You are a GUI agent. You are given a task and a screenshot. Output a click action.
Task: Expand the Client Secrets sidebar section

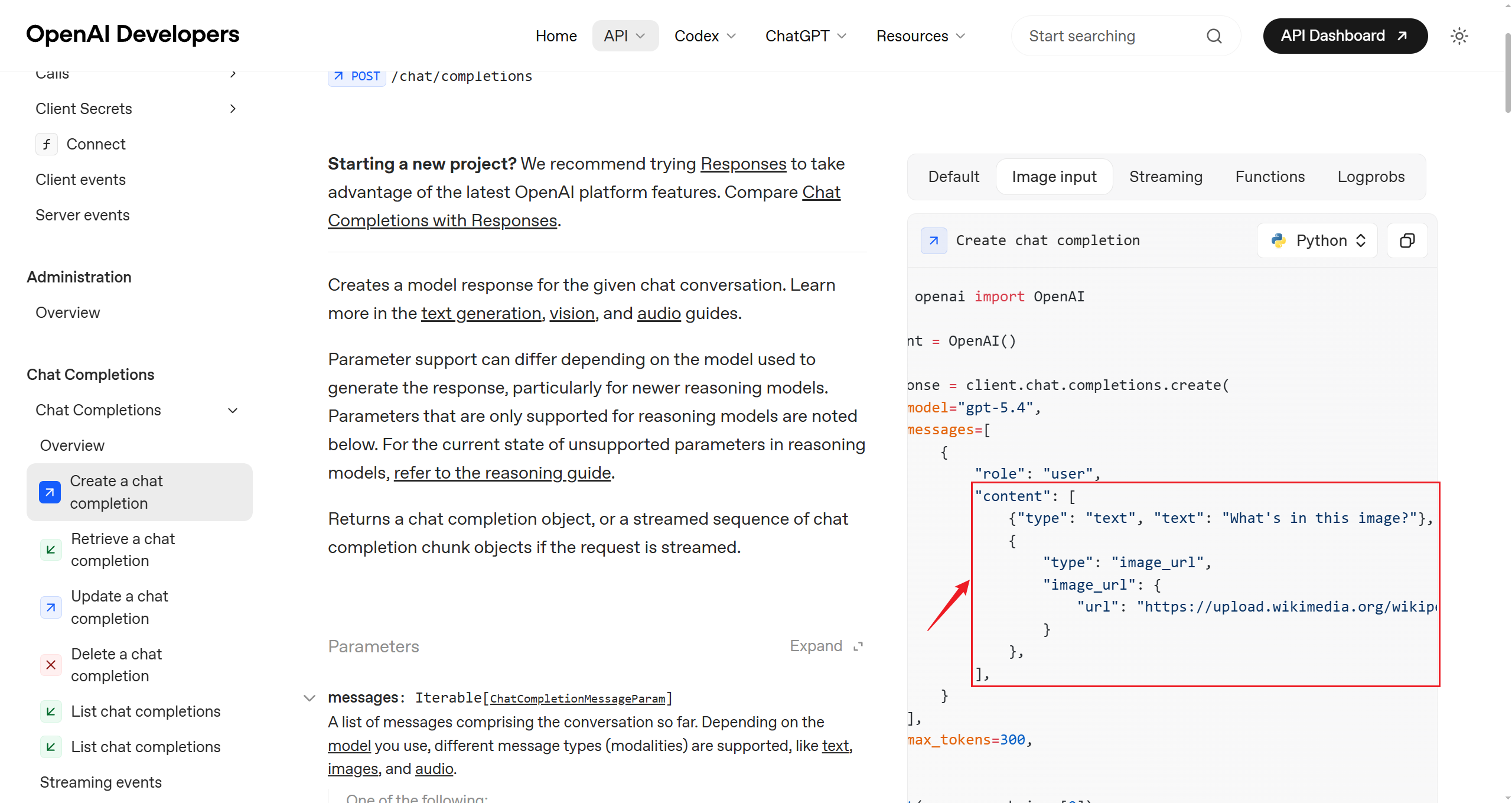coord(233,109)
